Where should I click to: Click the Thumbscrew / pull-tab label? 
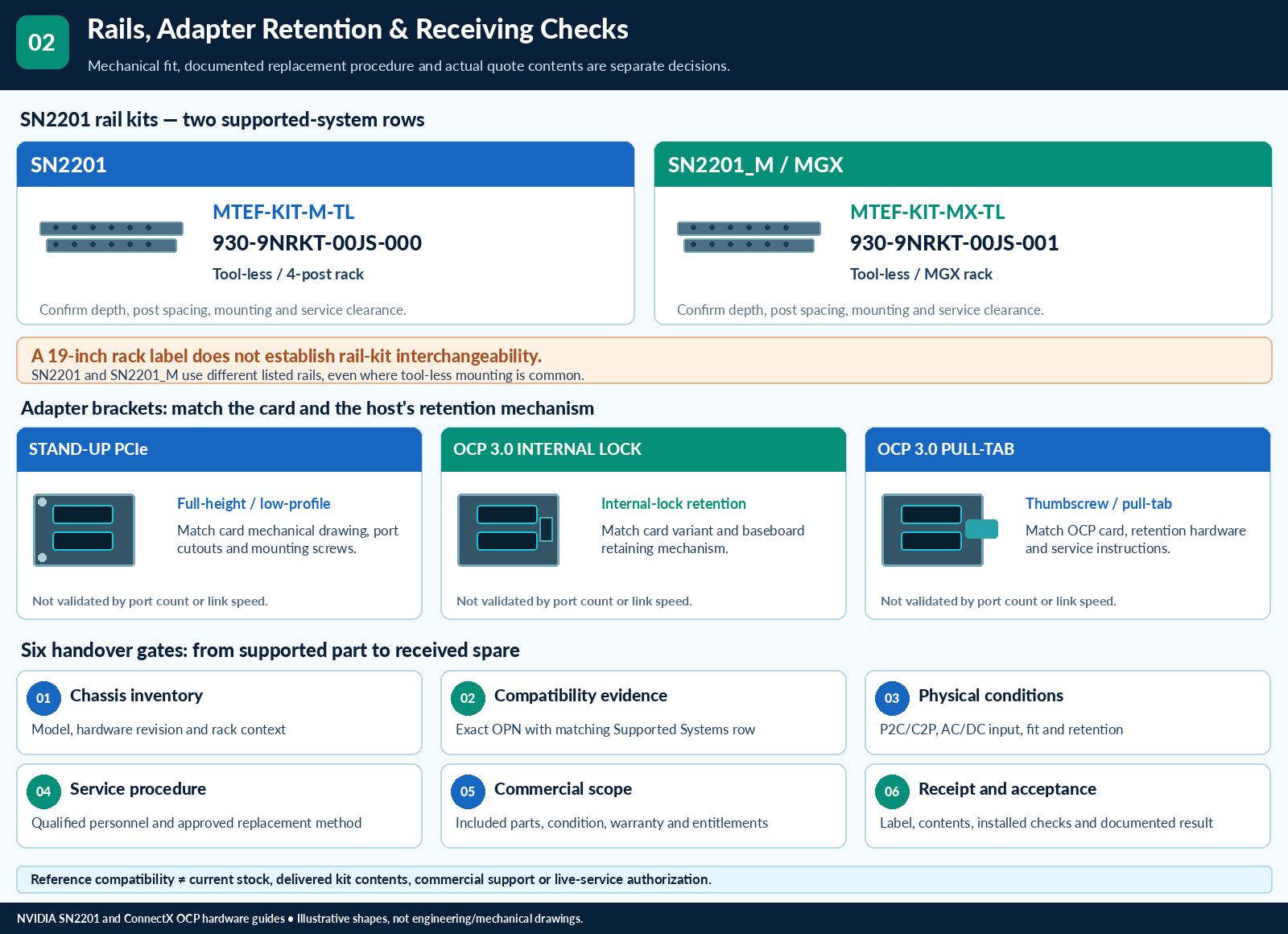[x=1099, y=503]
